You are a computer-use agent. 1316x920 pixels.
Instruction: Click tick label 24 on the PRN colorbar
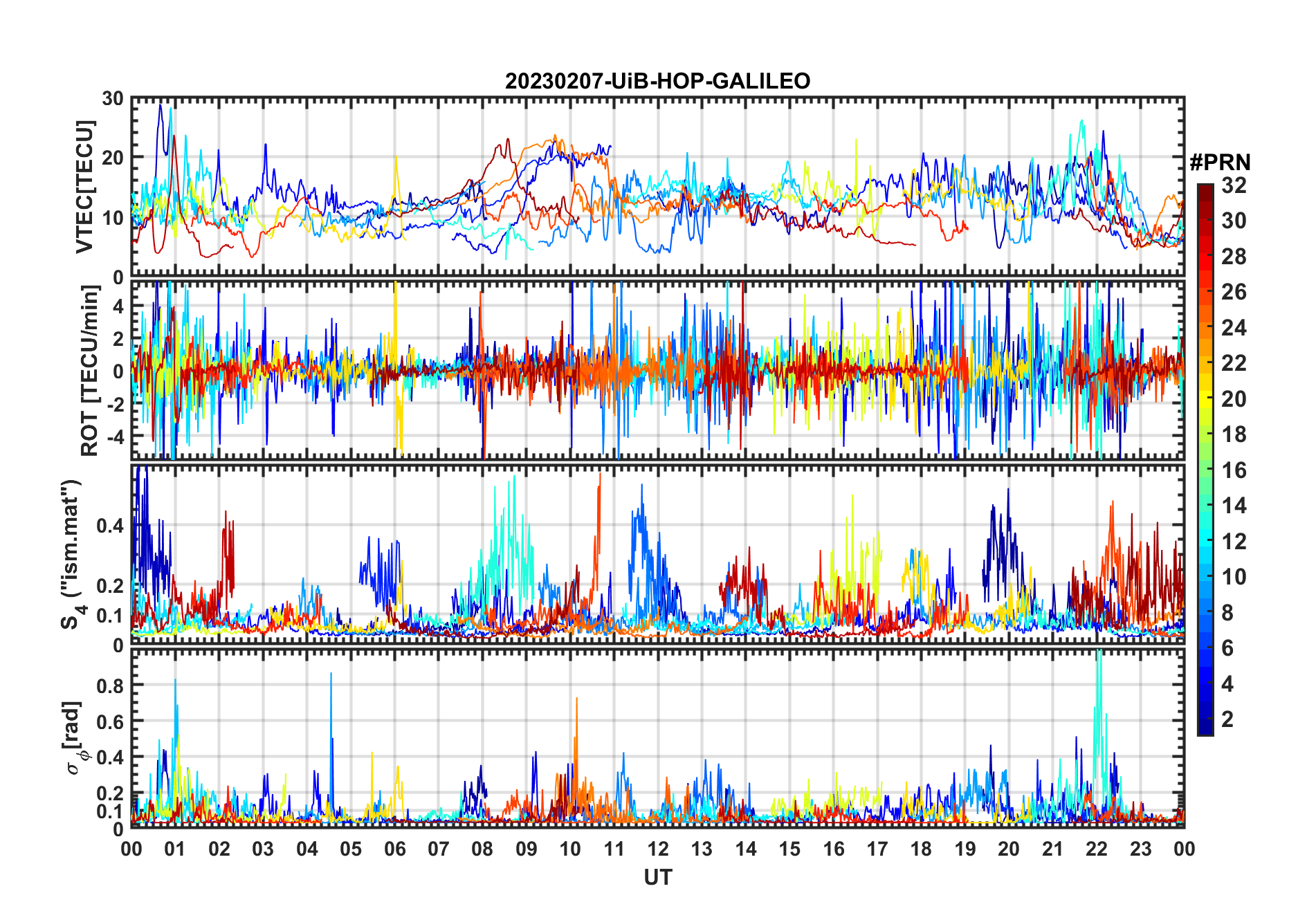(x=1234, y=327)
